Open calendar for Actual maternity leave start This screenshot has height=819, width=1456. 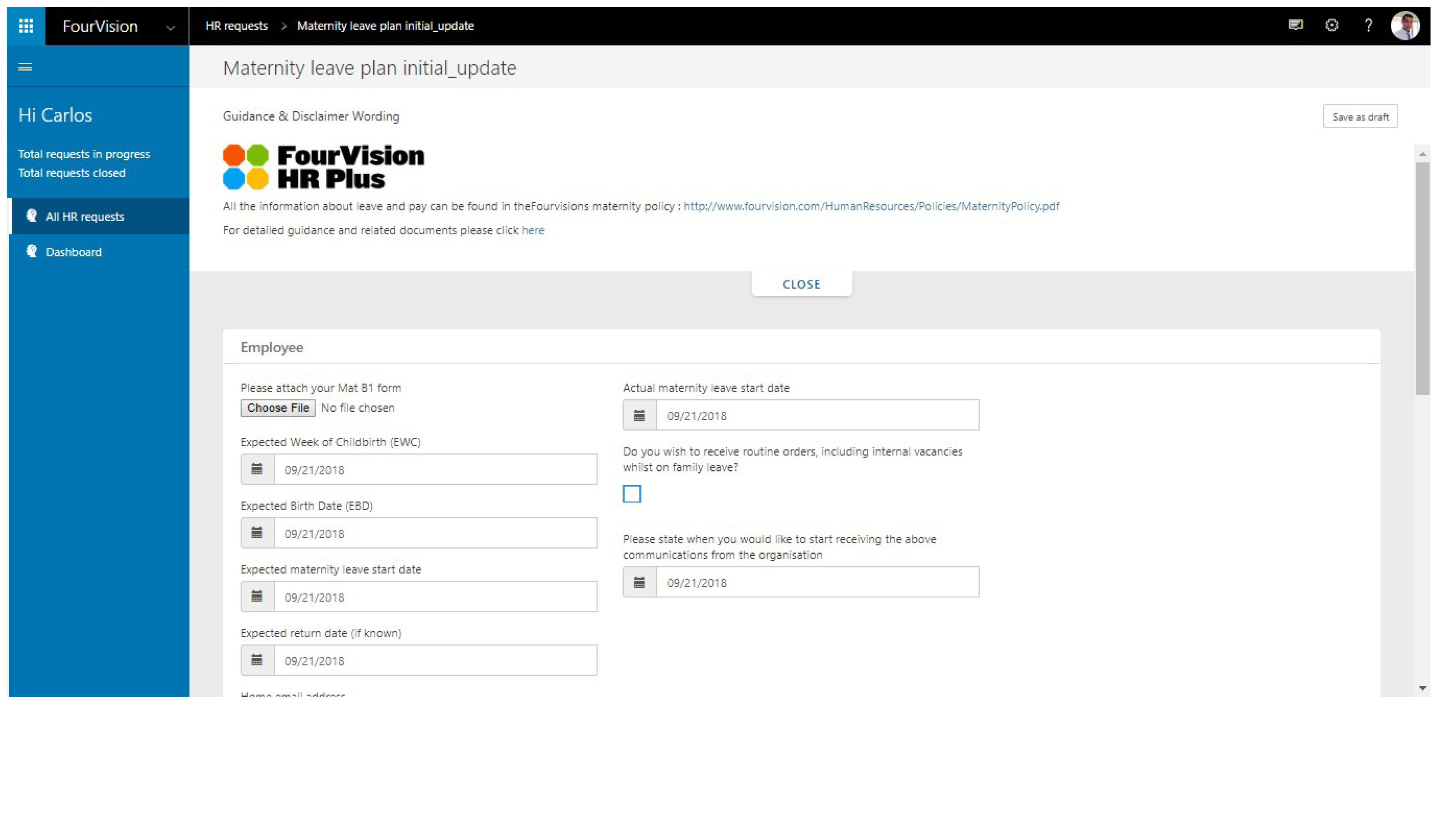click(x=639, y=415)
